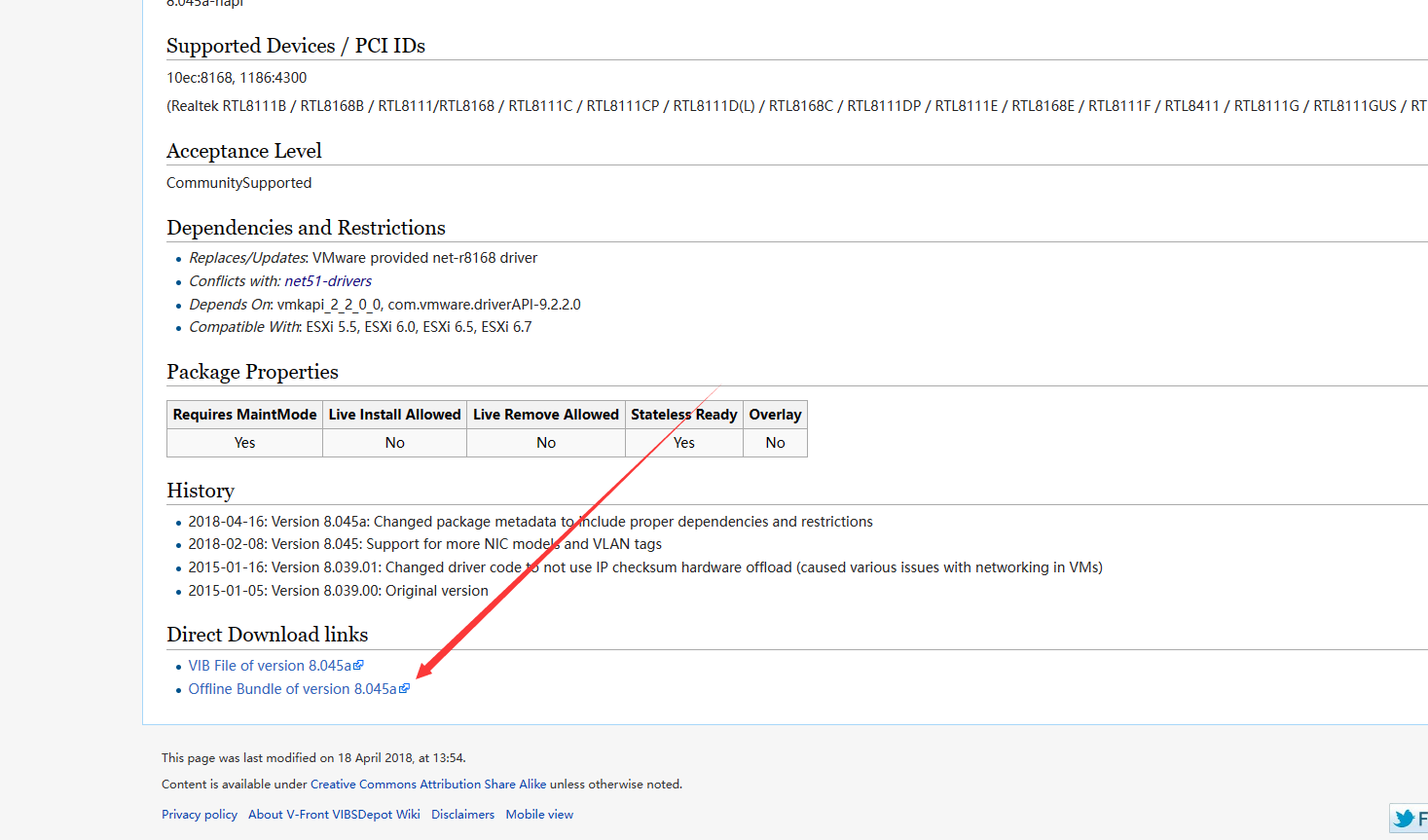Click the Dependencies and Restrictions heading
The image size is (1428, 840).
[306, 228]
